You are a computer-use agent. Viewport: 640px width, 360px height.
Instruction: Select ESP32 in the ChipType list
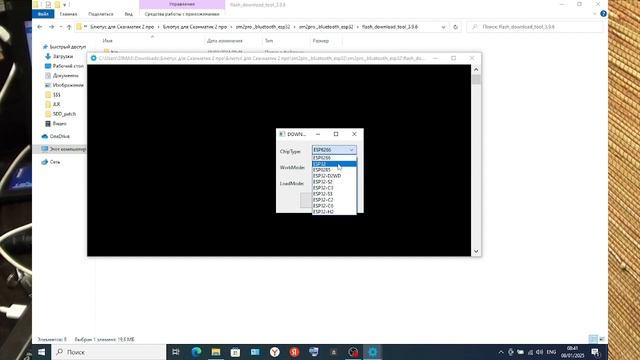click(334, 164)
